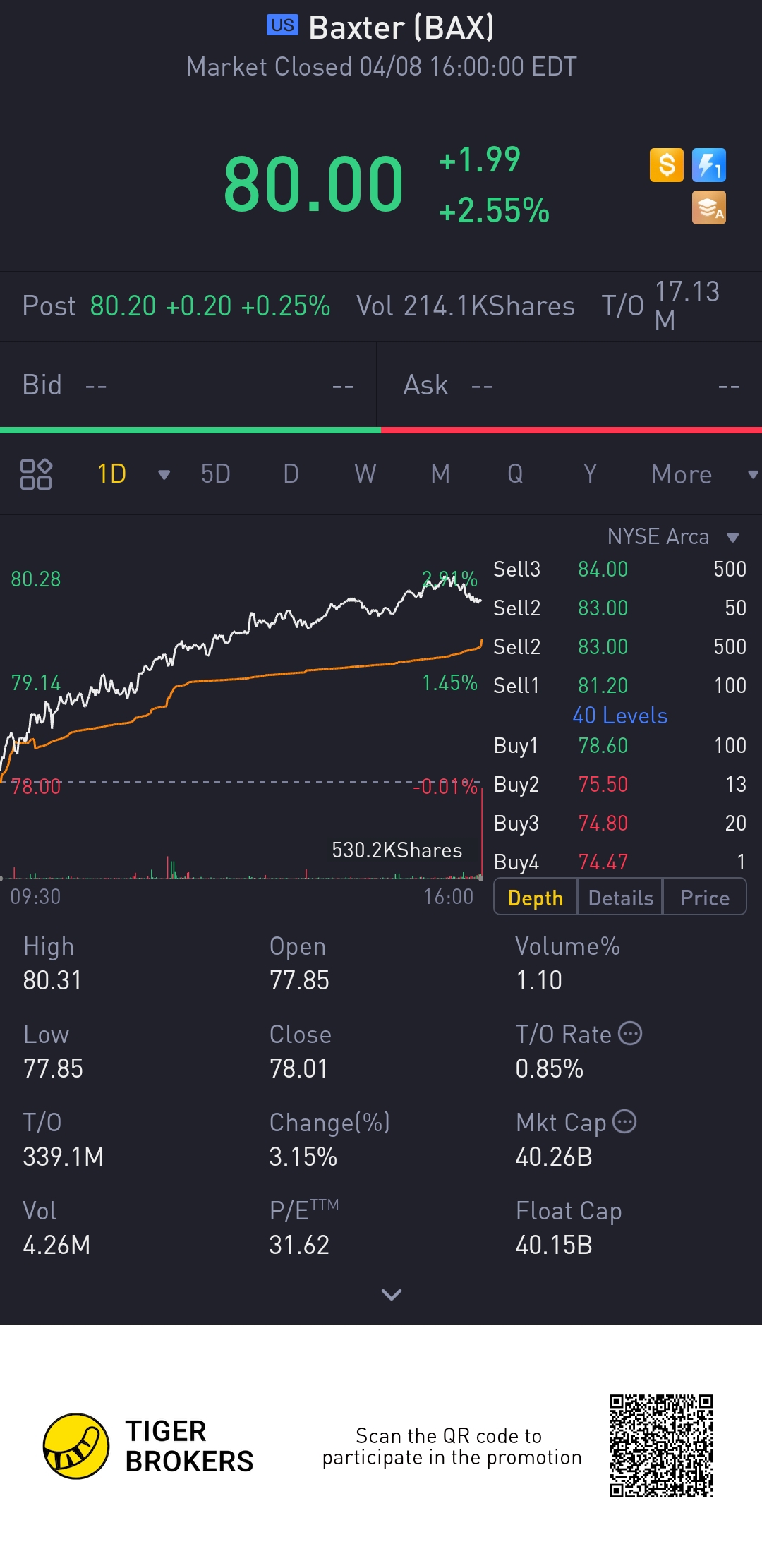Tap the tan stacked layers icon
This screenshot has height=1568, width=762.
click(708, 207)
